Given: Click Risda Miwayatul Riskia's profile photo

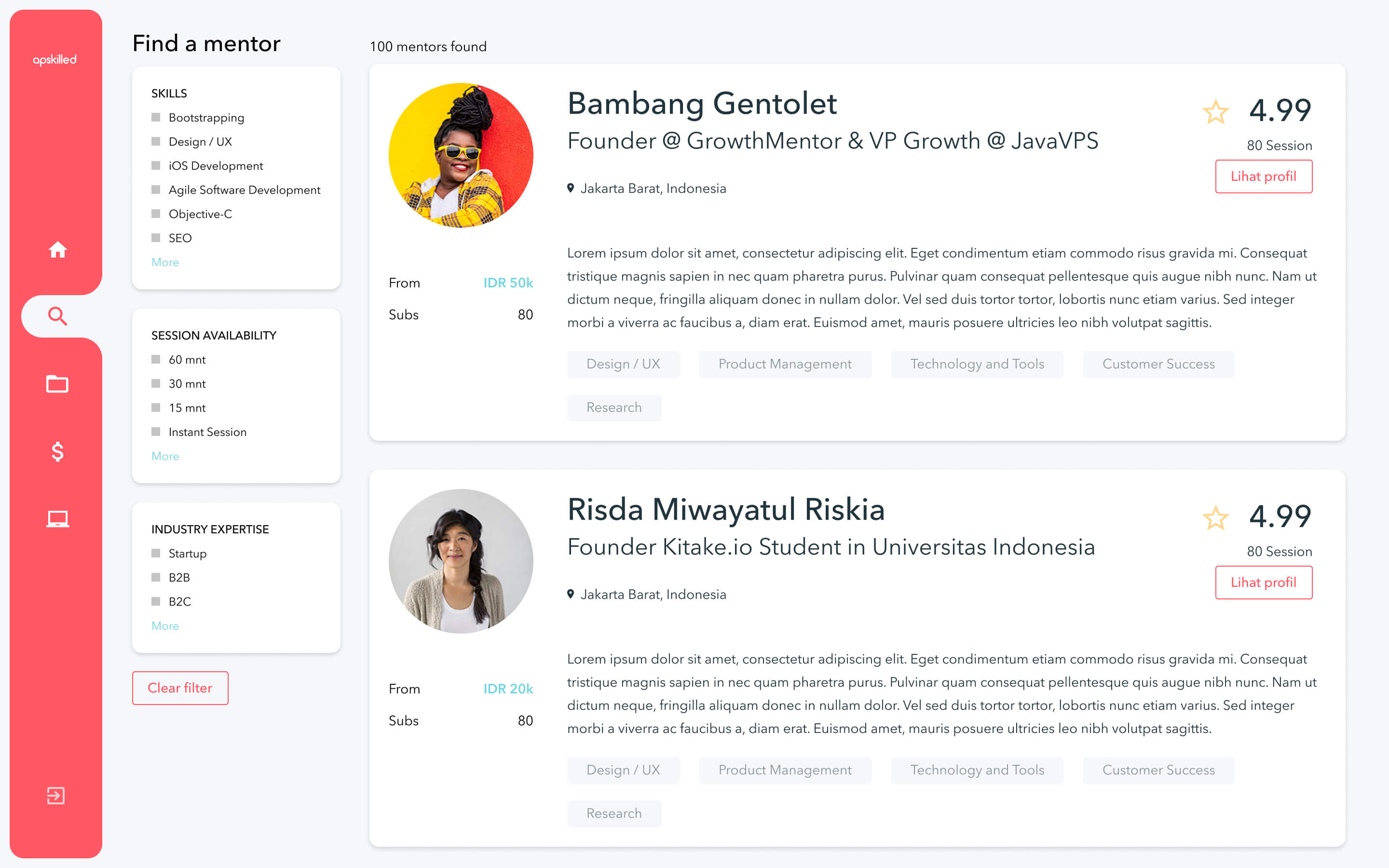Looking at the screenshot, I should [x=460, y=561].
